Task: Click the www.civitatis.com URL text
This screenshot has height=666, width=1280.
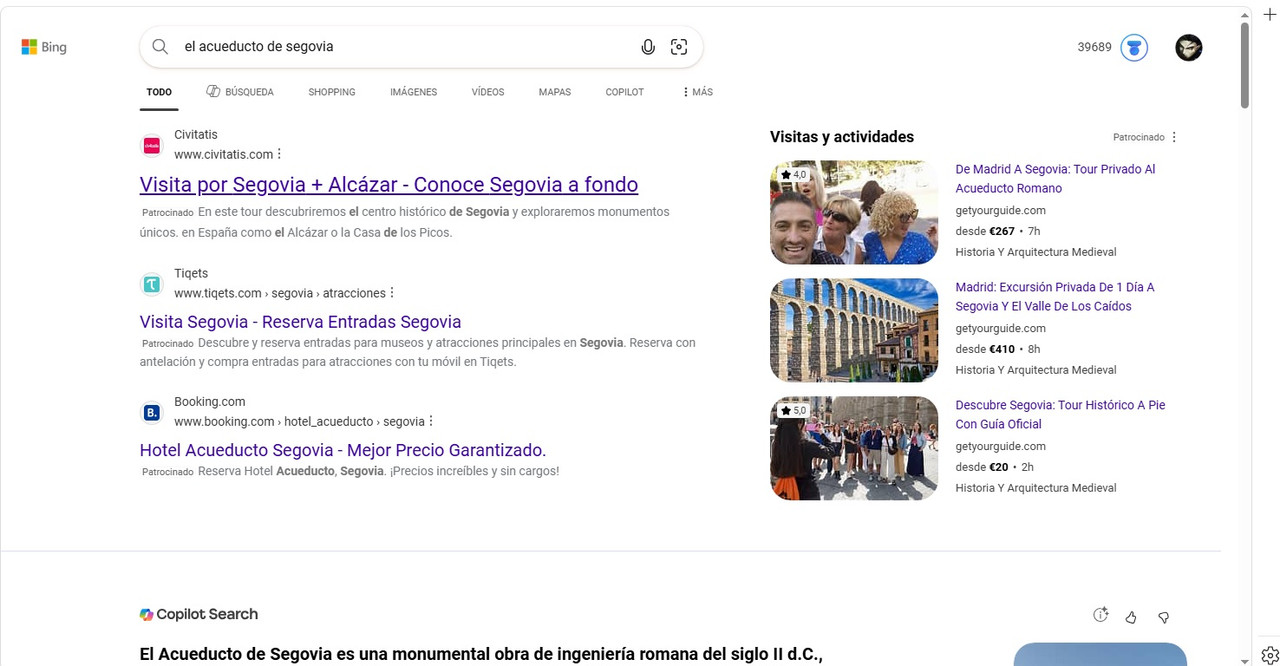Action: coord(223,154)
